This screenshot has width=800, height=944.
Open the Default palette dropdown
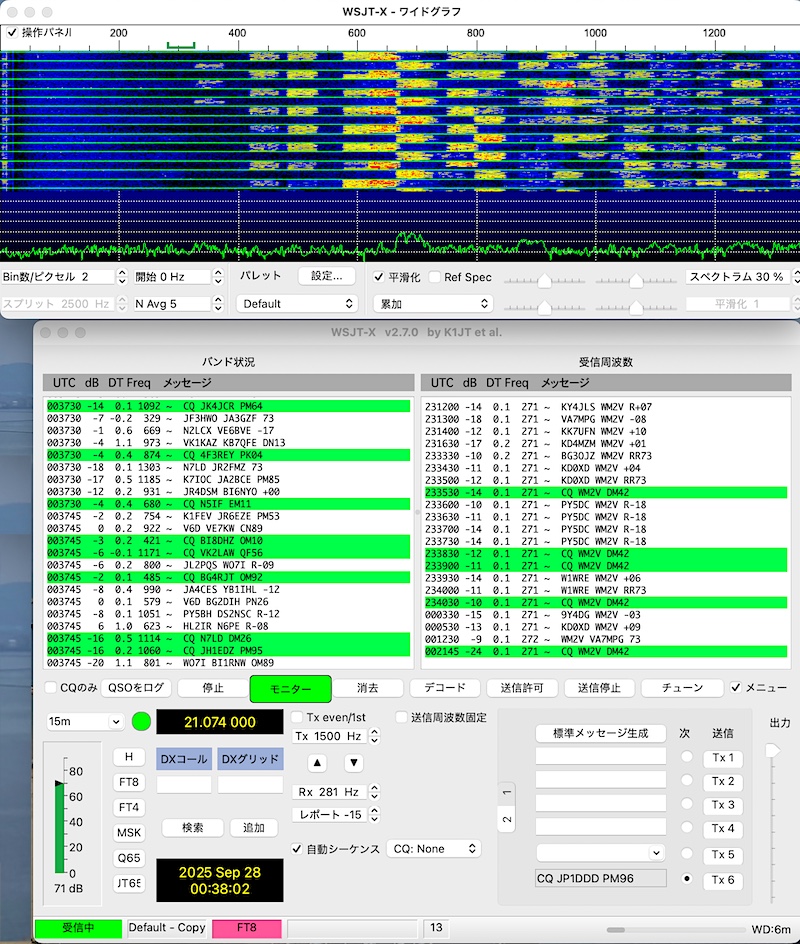(x=296, y=303)
